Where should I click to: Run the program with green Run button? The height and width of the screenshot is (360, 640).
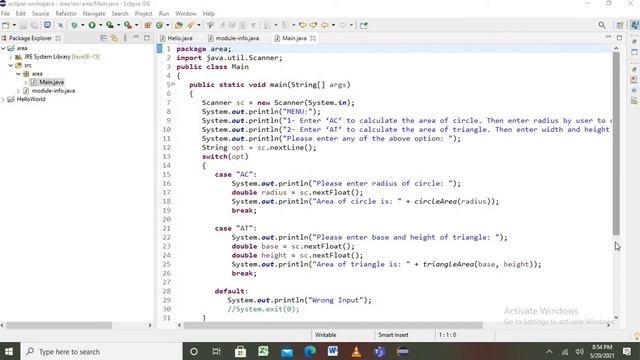click(92, 25)
